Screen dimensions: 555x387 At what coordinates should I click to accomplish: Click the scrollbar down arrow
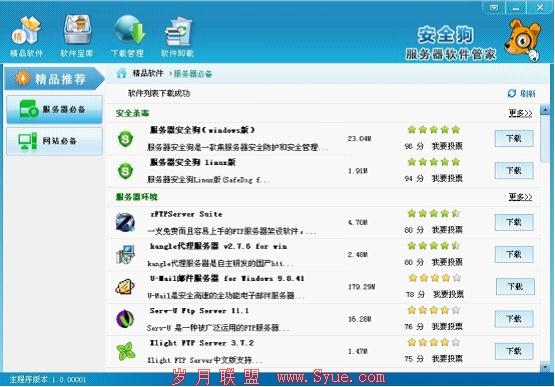[x=545, y=367]
